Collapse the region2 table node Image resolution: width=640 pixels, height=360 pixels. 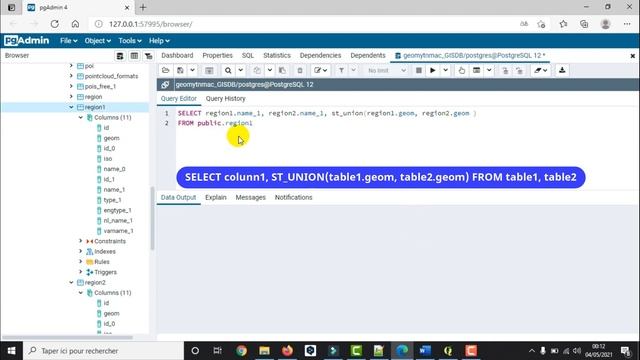coord(71,282)
